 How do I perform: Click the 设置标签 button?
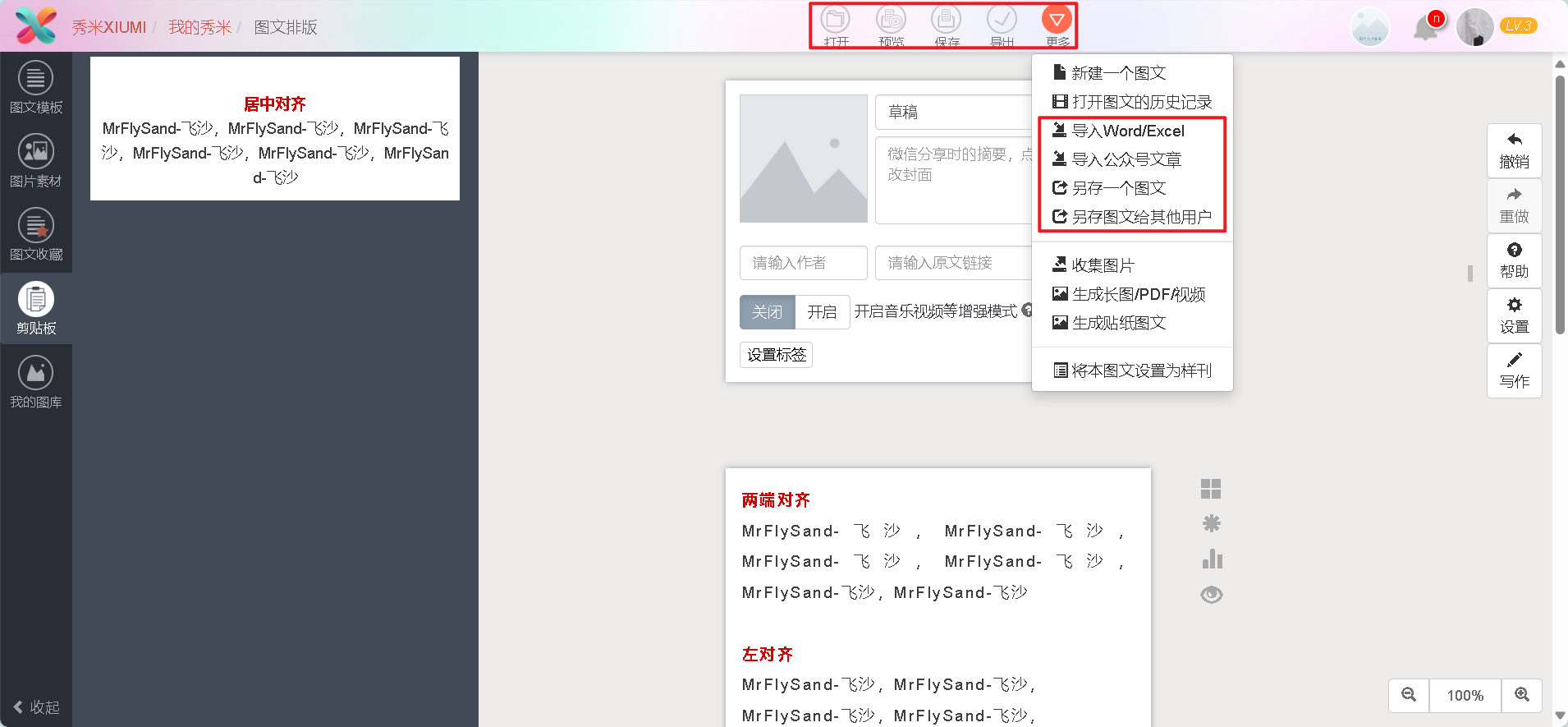[x=777, y=355]
